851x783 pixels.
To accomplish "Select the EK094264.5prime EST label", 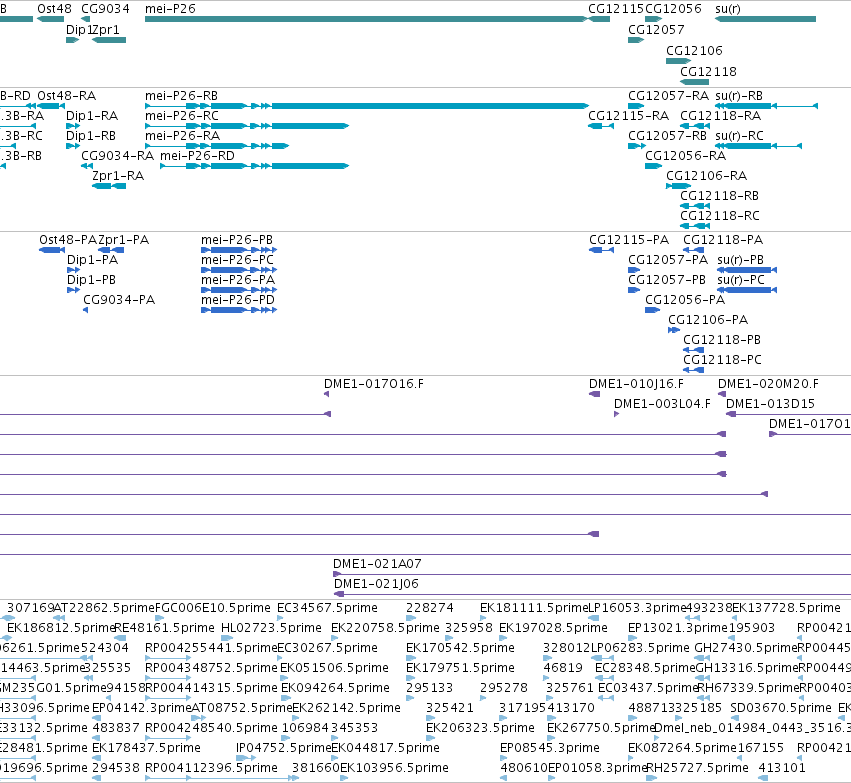I will pyautogui.click(x=335, y=688).
